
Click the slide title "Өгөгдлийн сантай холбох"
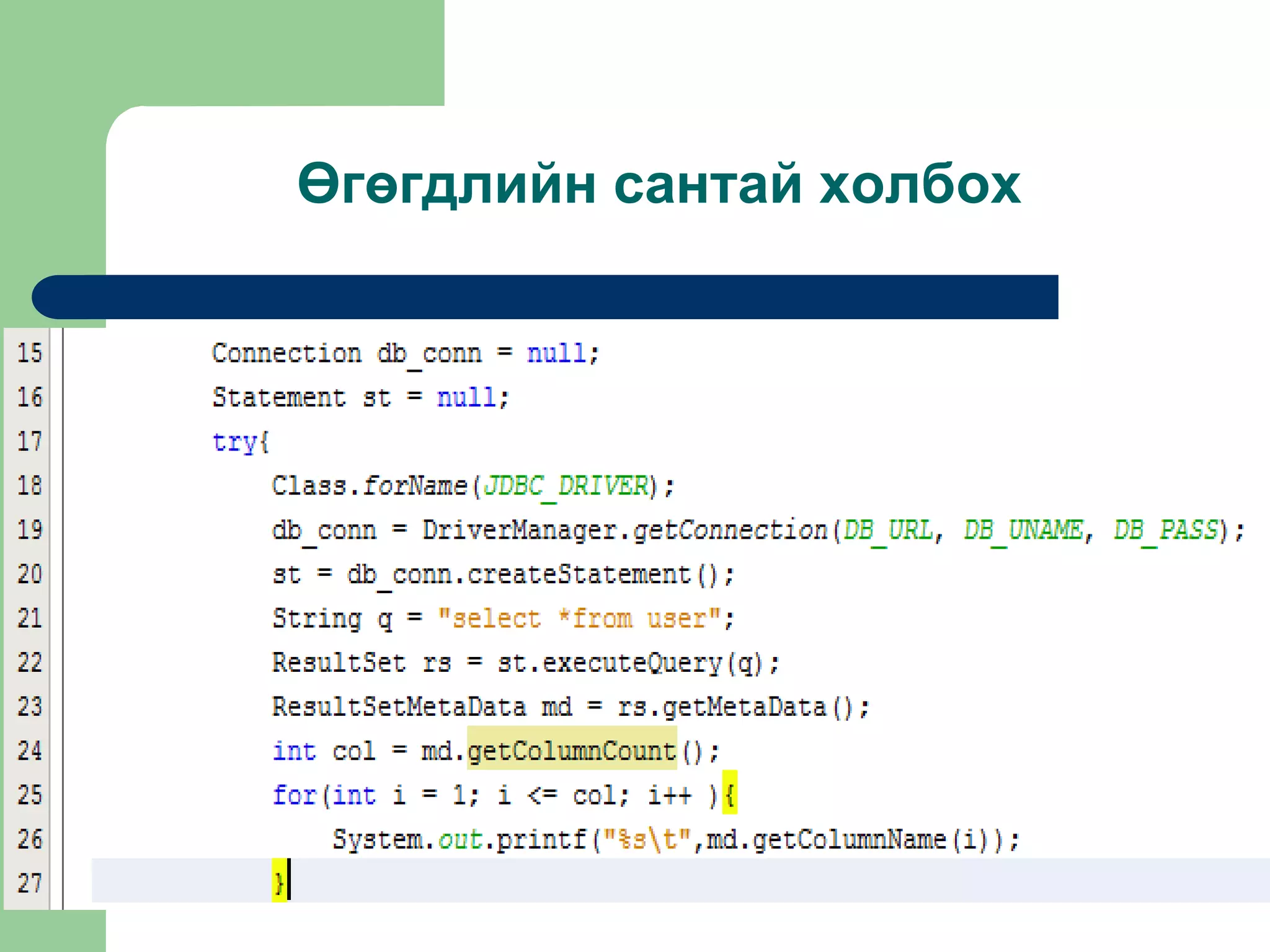[659, 184]
